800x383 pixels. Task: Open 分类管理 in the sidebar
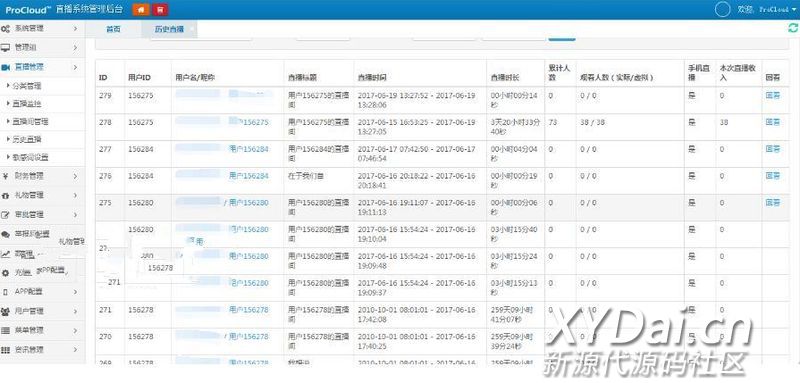coord(27,86)
